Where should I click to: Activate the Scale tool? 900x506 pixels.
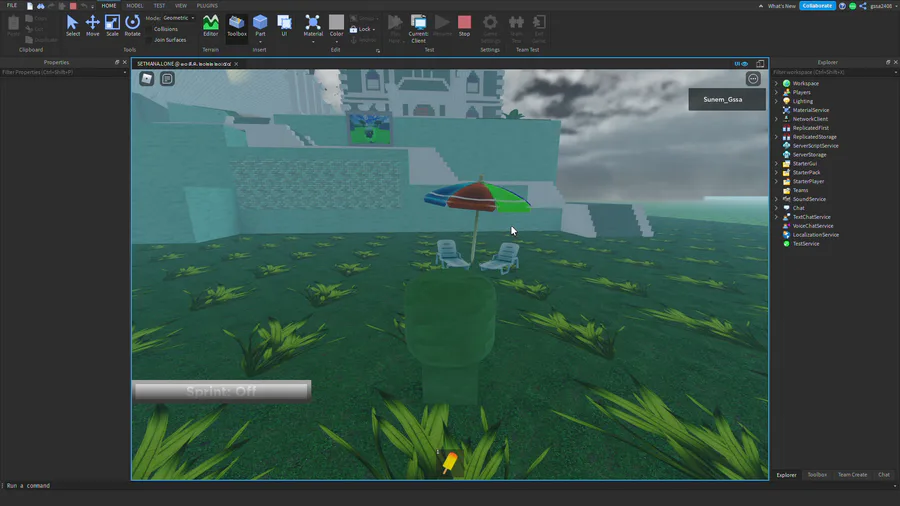point(112,26)
